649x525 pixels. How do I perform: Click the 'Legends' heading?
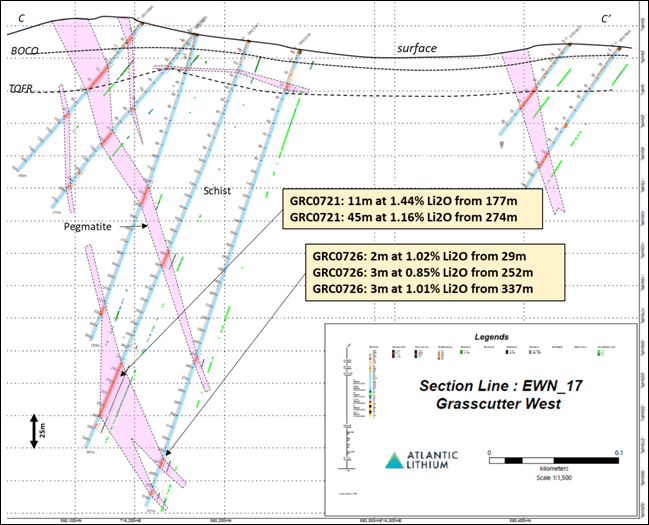[491, 337]
